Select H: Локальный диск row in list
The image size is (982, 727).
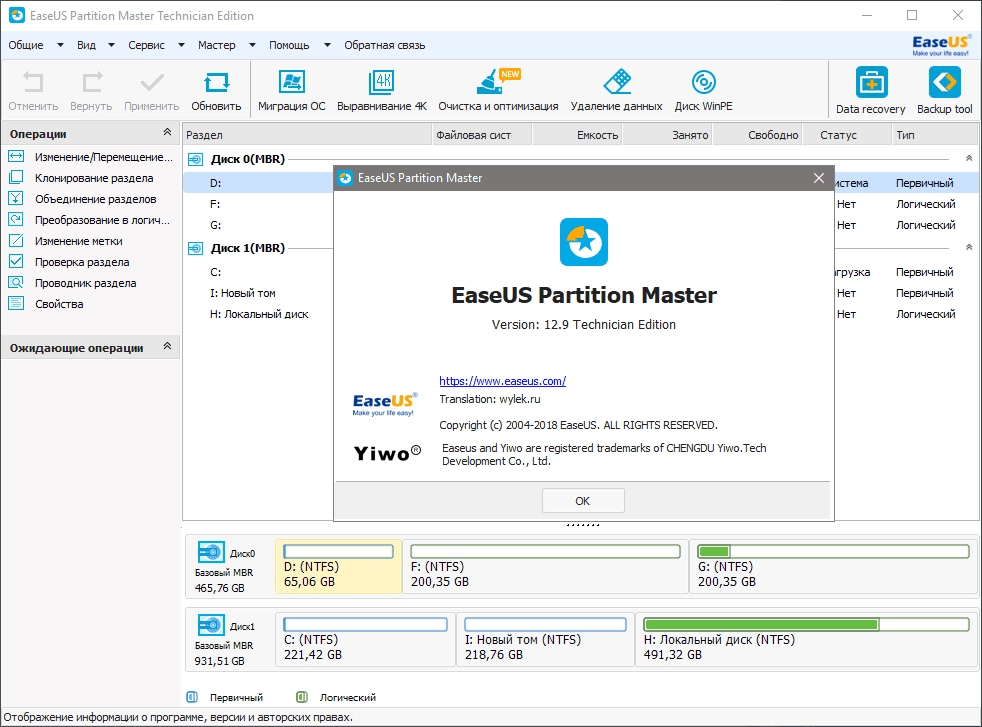click(258, 314)
